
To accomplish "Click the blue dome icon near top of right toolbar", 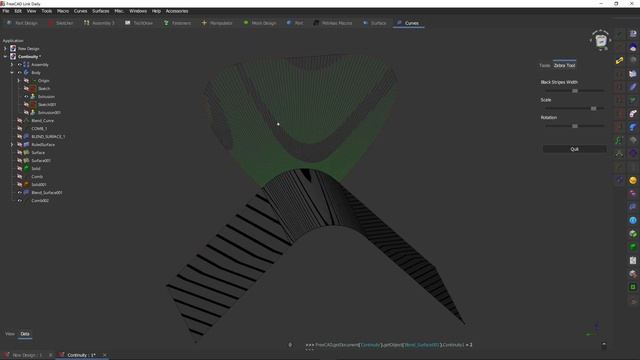I will point(633,47).
